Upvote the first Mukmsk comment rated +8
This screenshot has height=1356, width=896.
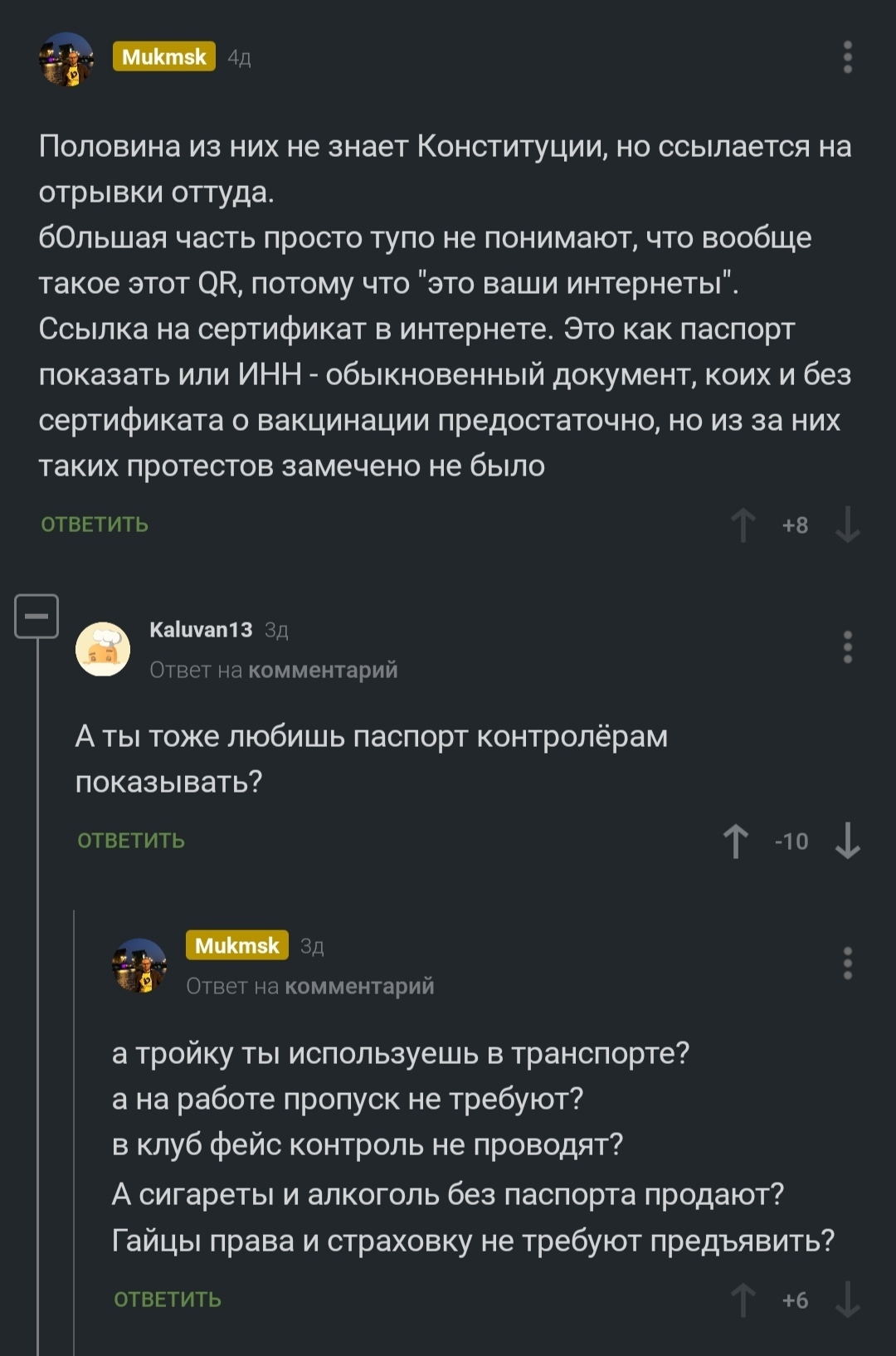[x=743, y=524]
